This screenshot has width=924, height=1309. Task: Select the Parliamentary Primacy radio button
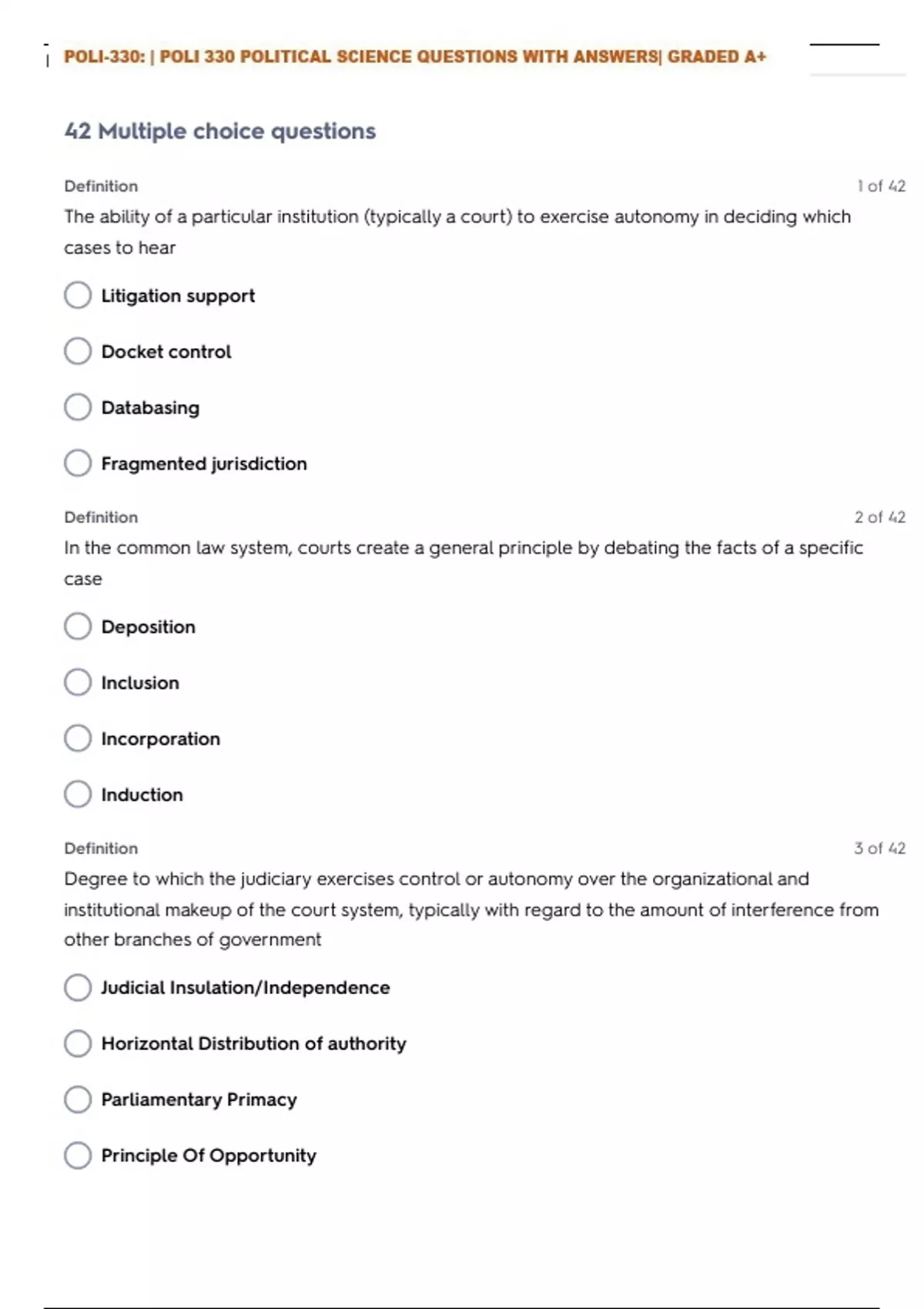pyautogui.click(x=78, y=1100)
